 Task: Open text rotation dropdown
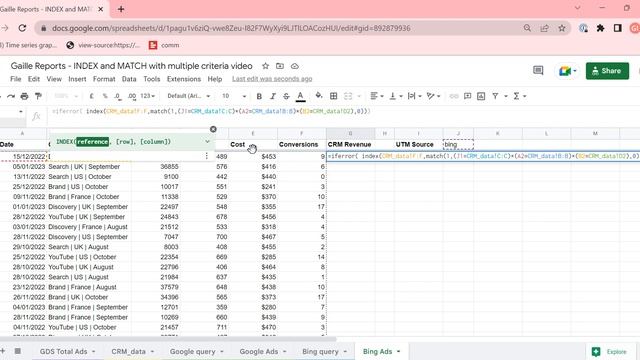433,96
